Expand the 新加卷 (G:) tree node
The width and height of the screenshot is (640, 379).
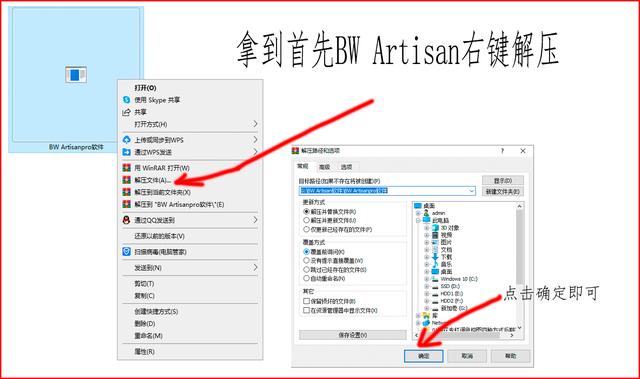(x=427, y=308)
